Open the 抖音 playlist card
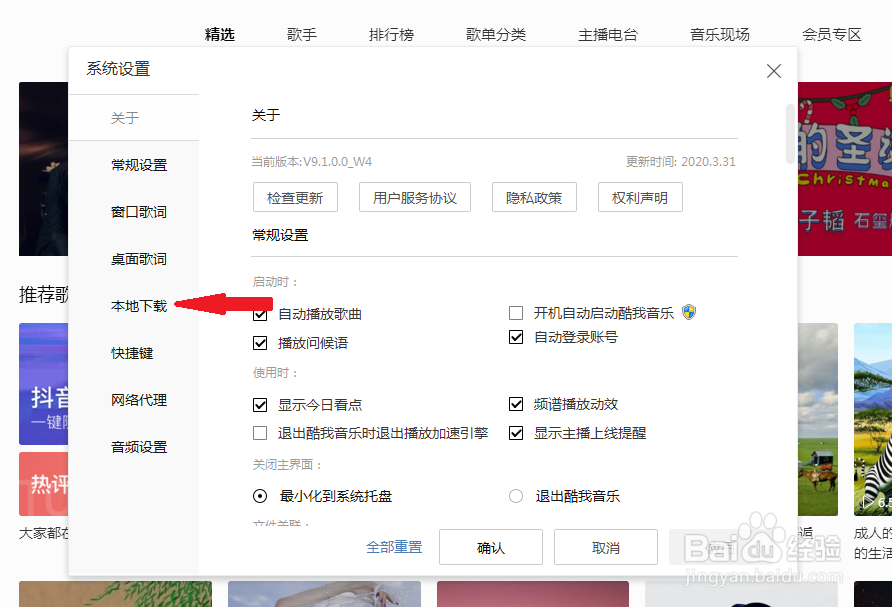 (44, 384)
